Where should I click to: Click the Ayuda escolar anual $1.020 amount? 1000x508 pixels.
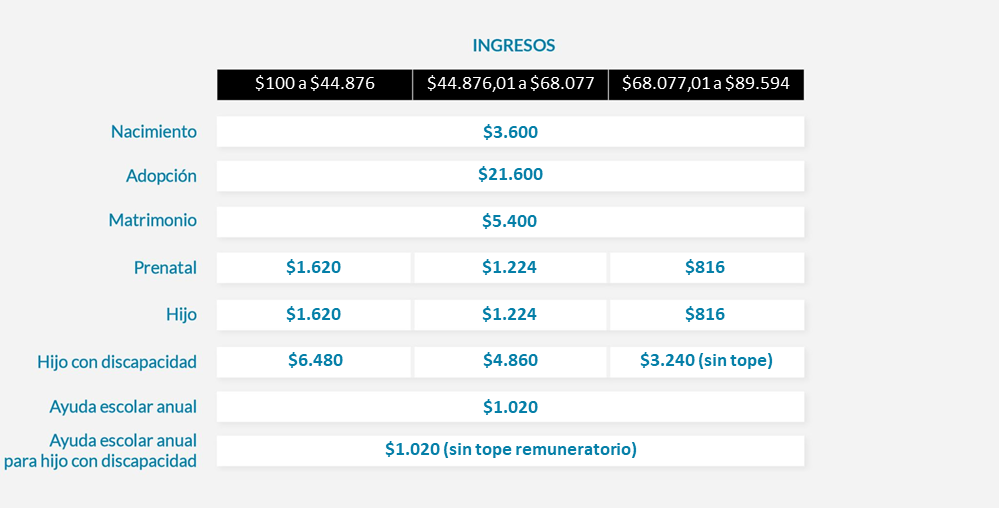tap(510, 407)
